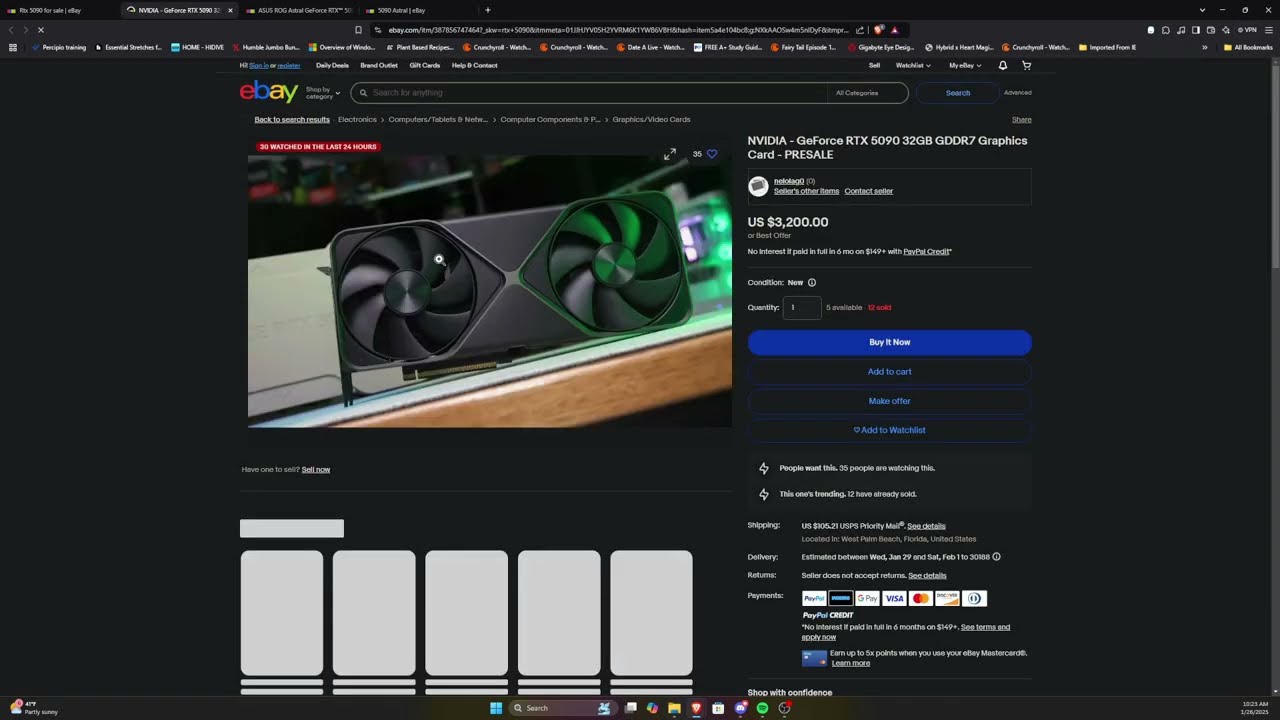Open the All Bookmarks folder
Viewport: 1280px width, 720px height.
click(x=1248, y=47)
